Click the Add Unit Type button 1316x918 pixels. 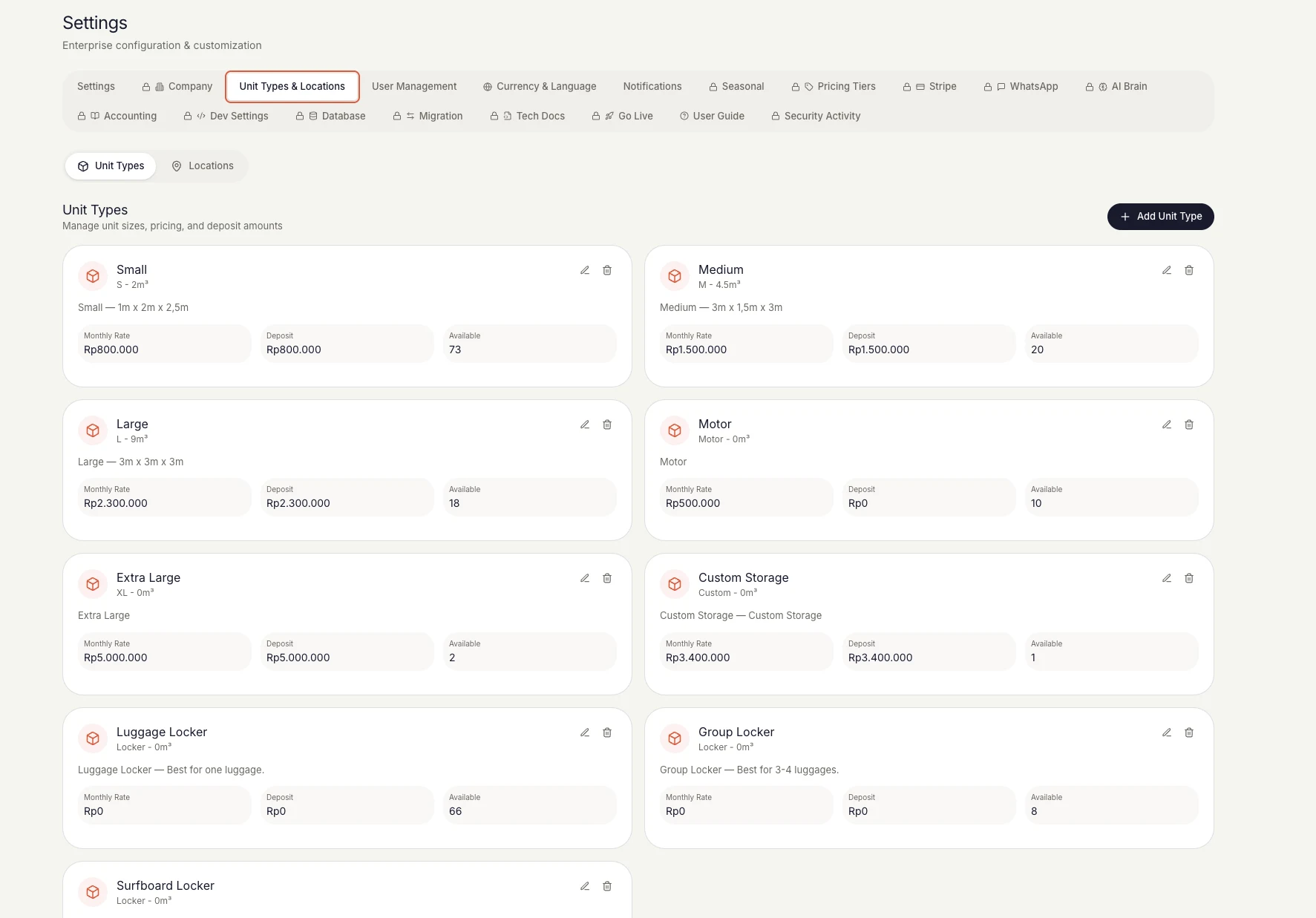coord(1161,217)
